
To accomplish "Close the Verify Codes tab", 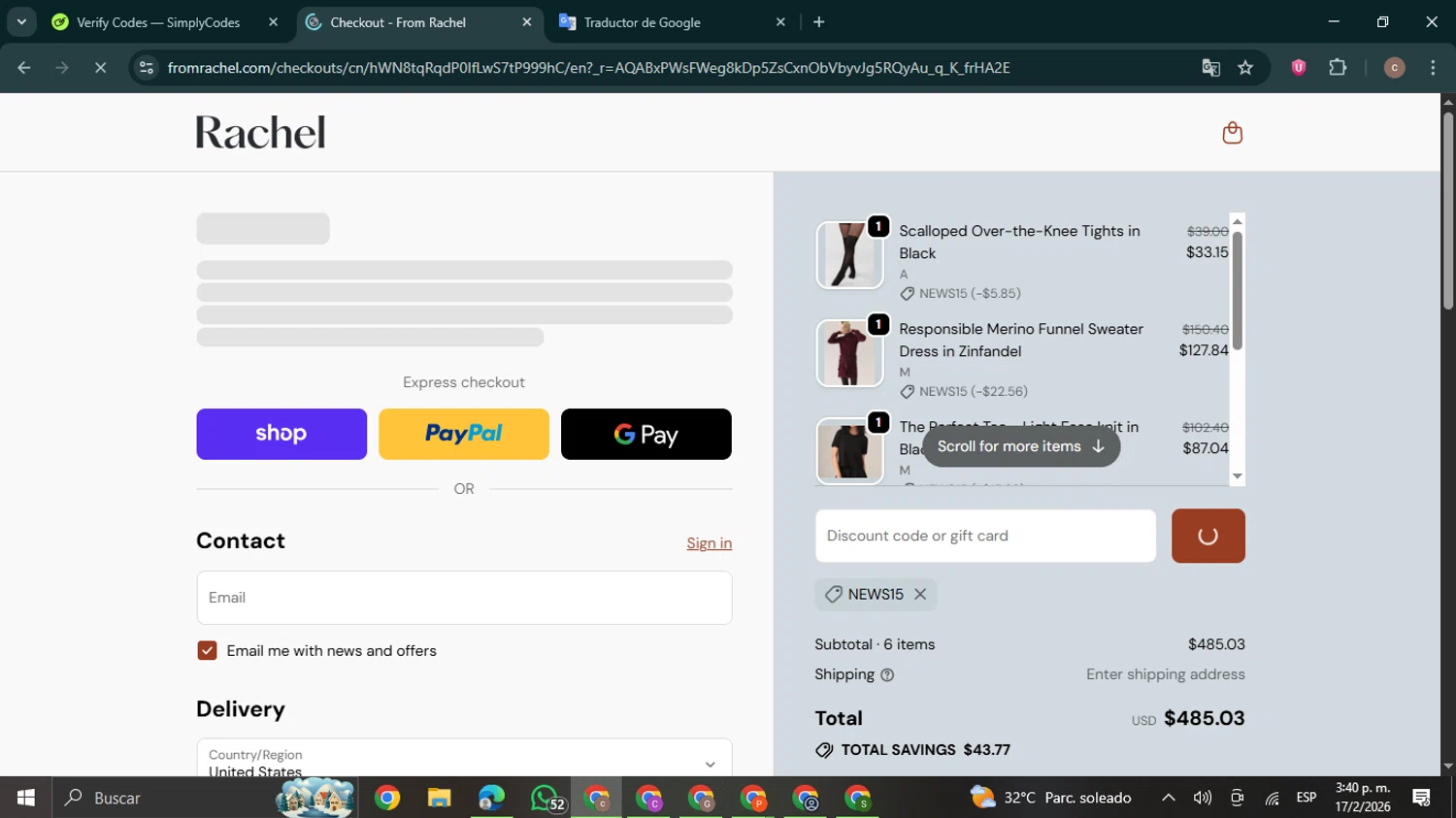I will 274,22.
